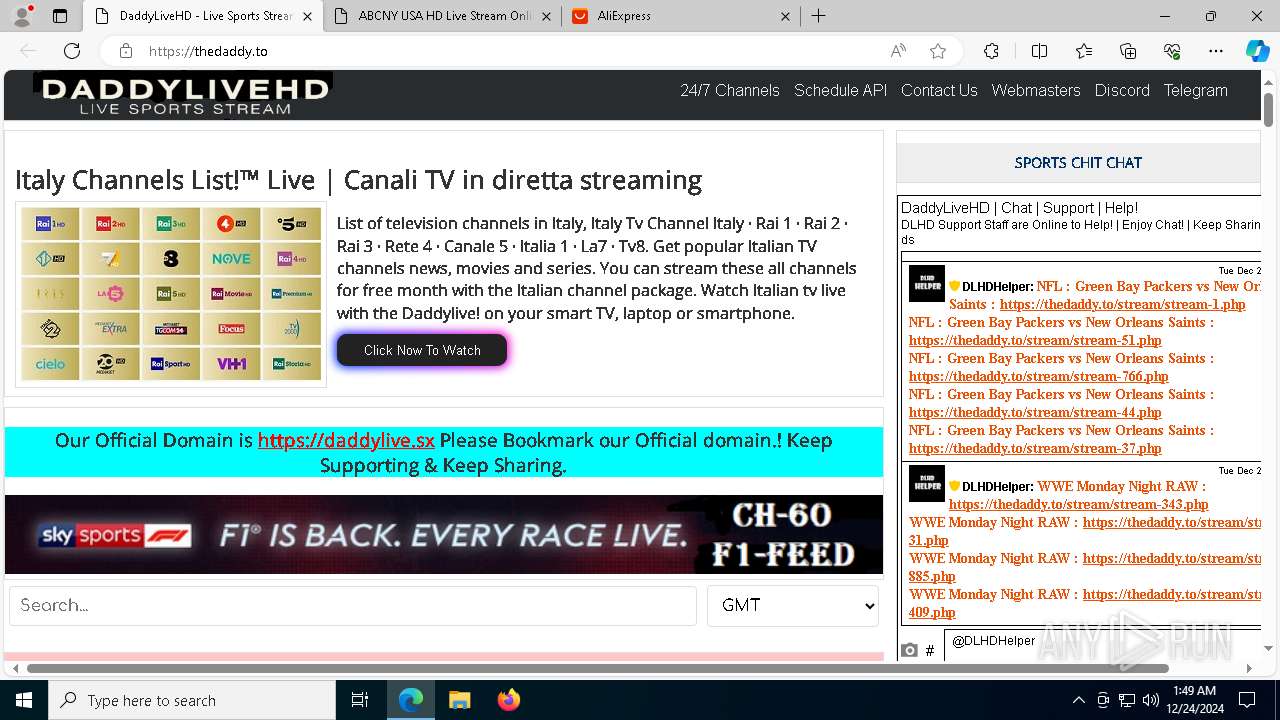Open the Telegram link
The width and height of the screenshot is (1280, 720).
[1195, 90]
